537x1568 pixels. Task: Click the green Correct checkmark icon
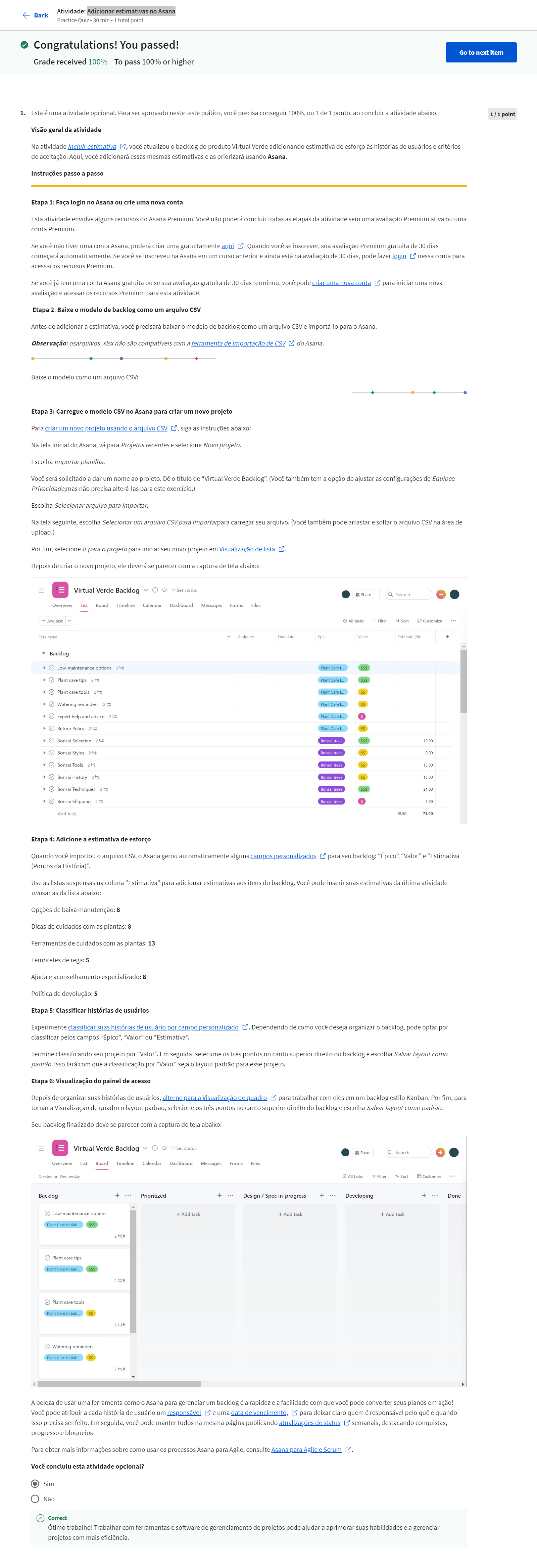click(x=41, y=1518)
